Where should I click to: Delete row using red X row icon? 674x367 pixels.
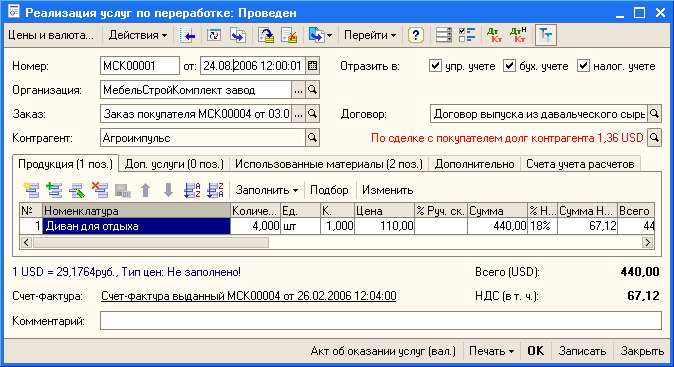coord(100,190)
